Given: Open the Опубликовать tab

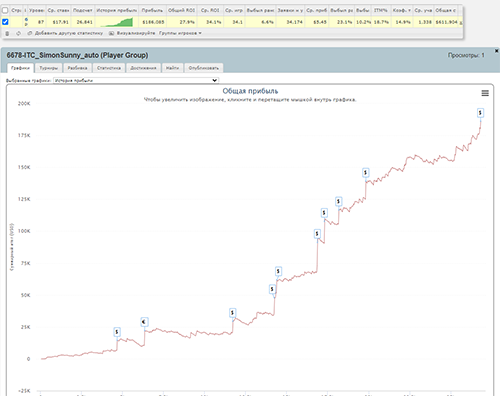Looking at the screenshot, I should pos(204,68).
